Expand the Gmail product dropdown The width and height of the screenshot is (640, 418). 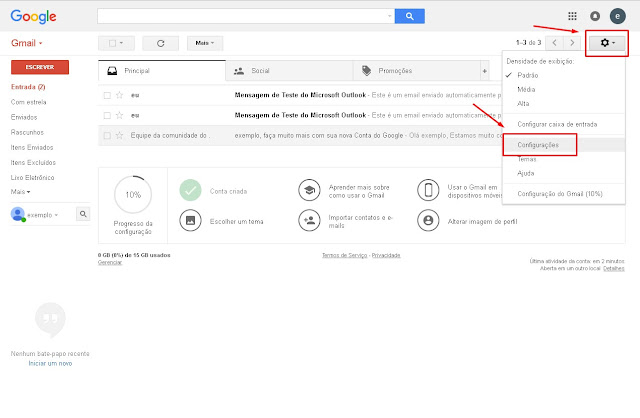coord(27,43)
